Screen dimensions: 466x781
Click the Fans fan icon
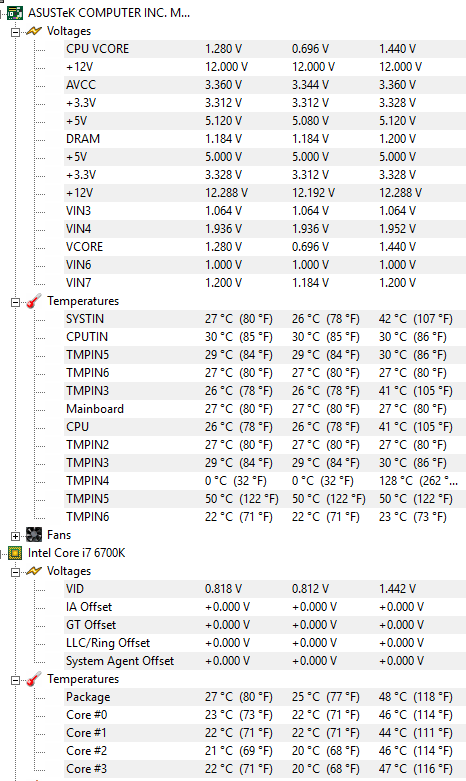pyautogui.click(x=34, y=535)
